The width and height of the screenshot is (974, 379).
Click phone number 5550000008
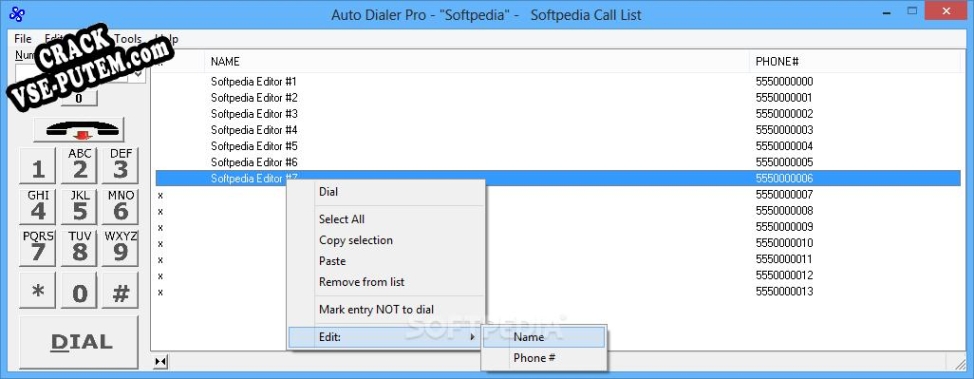pyautogui.click(x=784, y=211)
